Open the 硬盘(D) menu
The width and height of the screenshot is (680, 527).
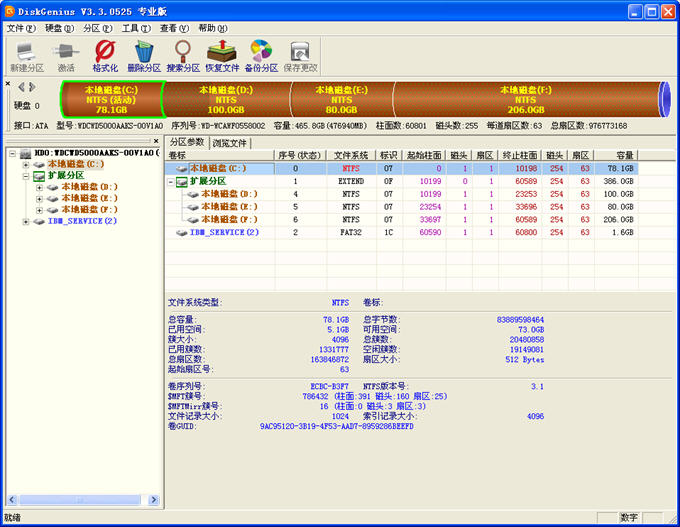(58, 28)
